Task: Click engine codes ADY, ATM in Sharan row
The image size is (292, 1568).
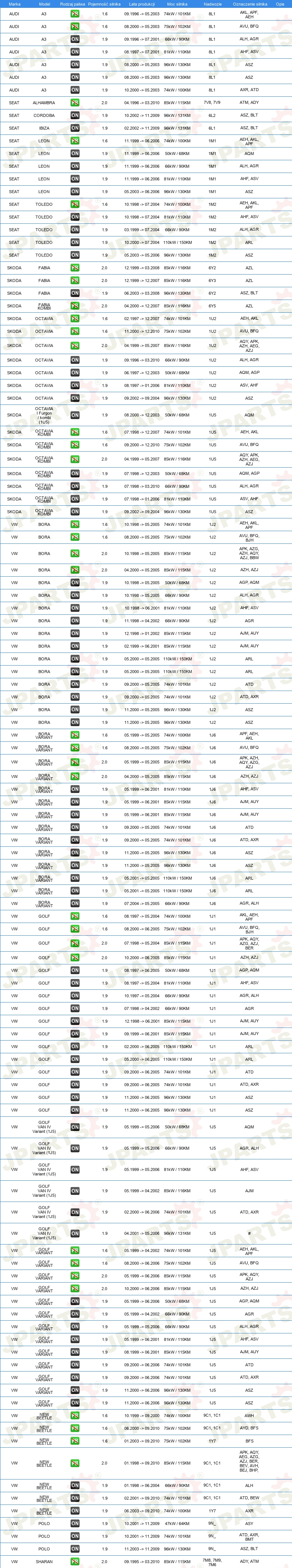Action: pos(249,1562)
